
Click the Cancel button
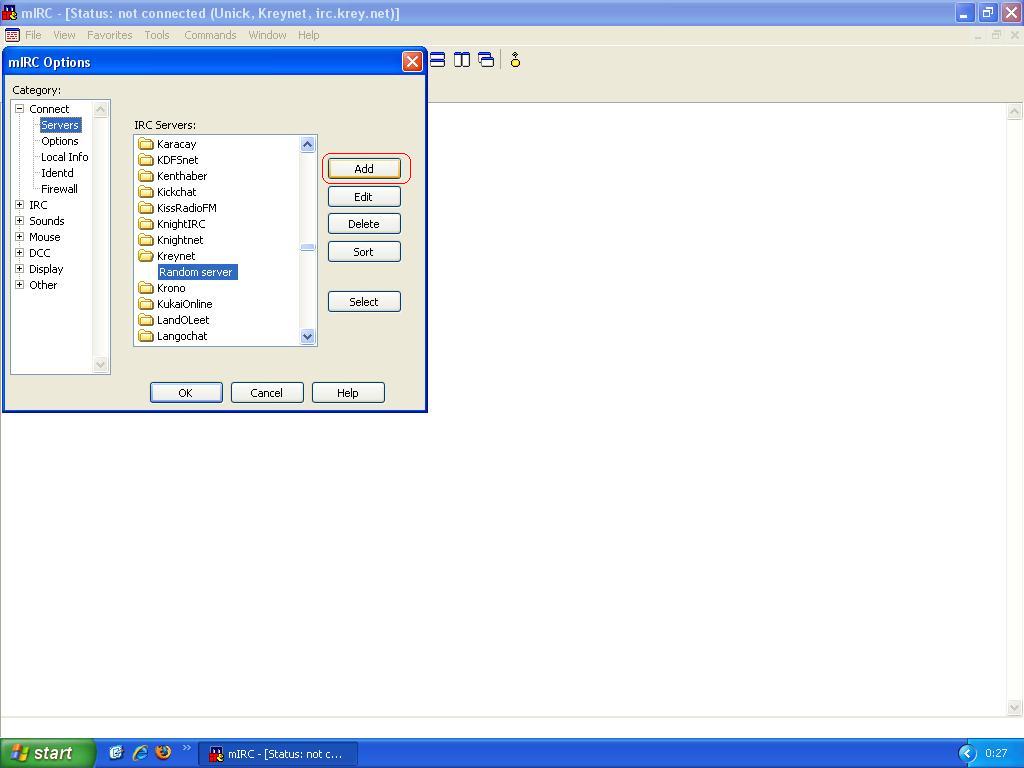(267, 392)
